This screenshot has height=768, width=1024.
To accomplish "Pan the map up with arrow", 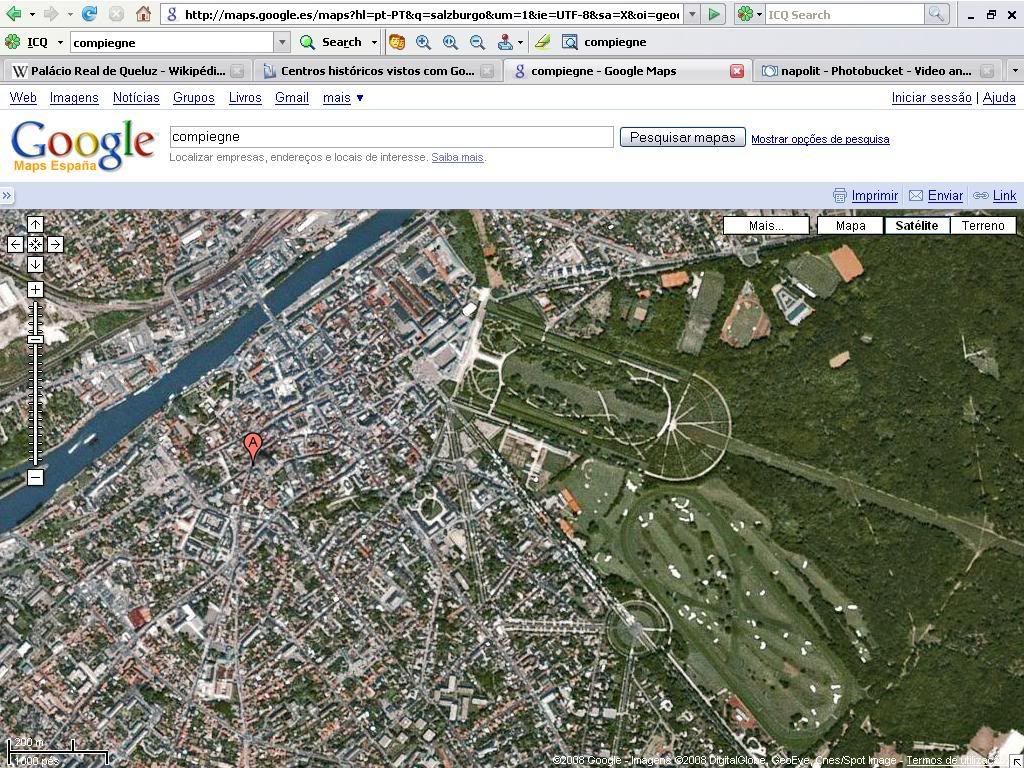I will (35, 224).
